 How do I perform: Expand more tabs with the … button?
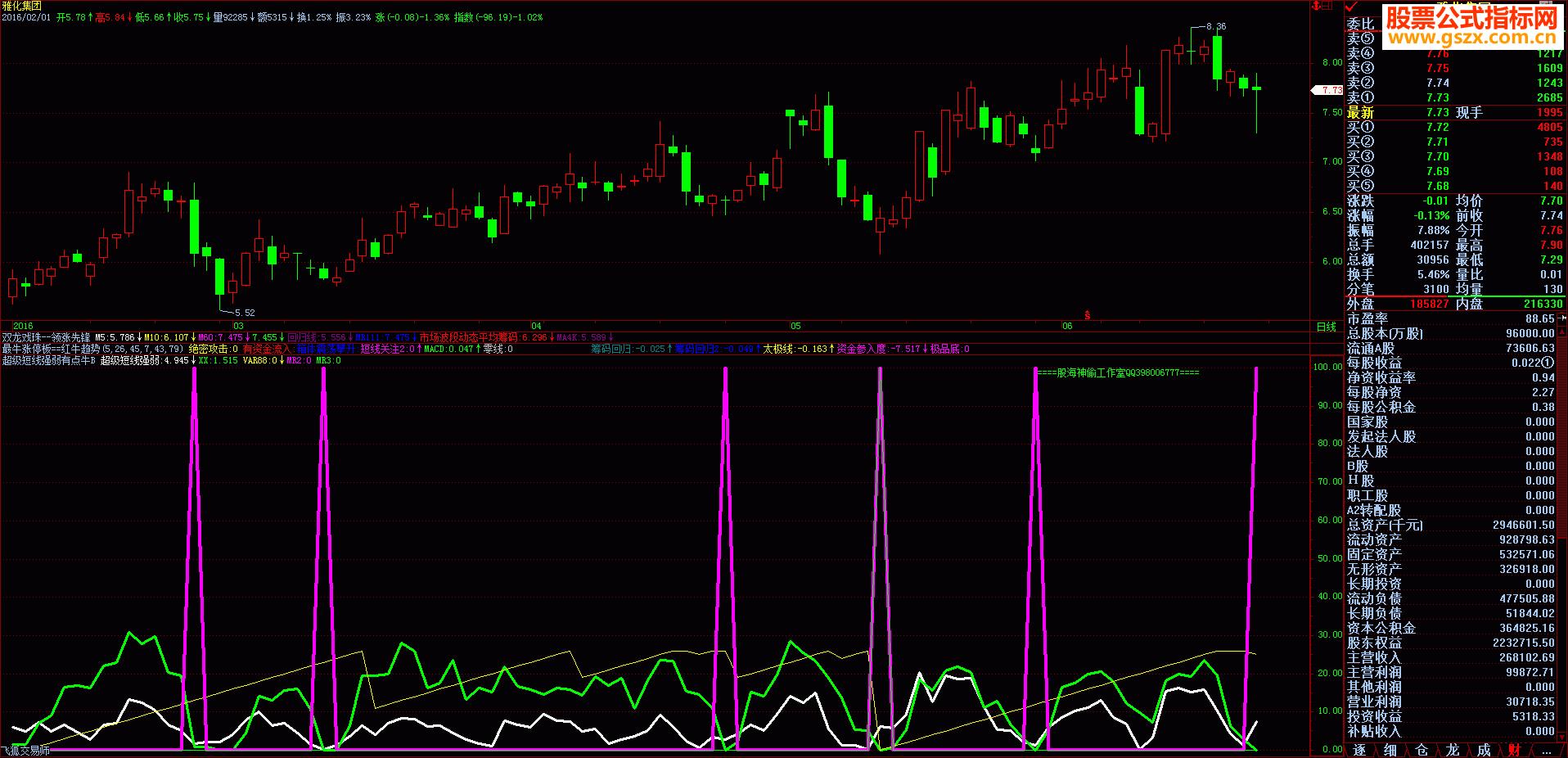tap(1547, 750)
